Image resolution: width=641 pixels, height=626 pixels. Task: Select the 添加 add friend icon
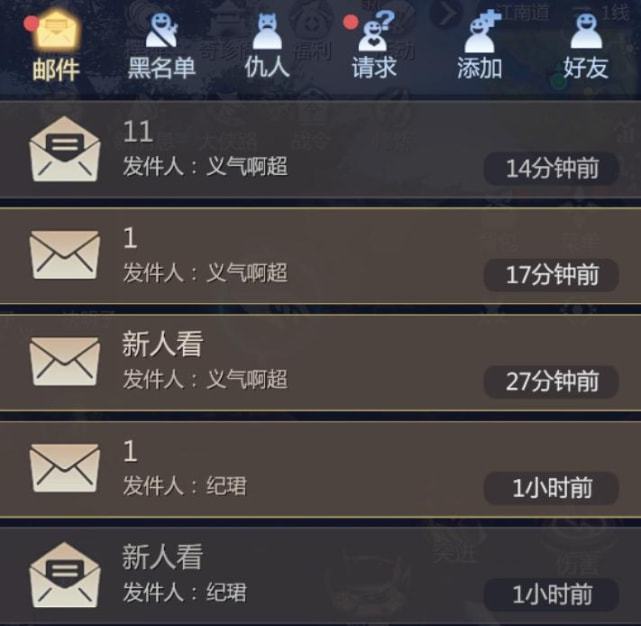click(x=484, y=31)
